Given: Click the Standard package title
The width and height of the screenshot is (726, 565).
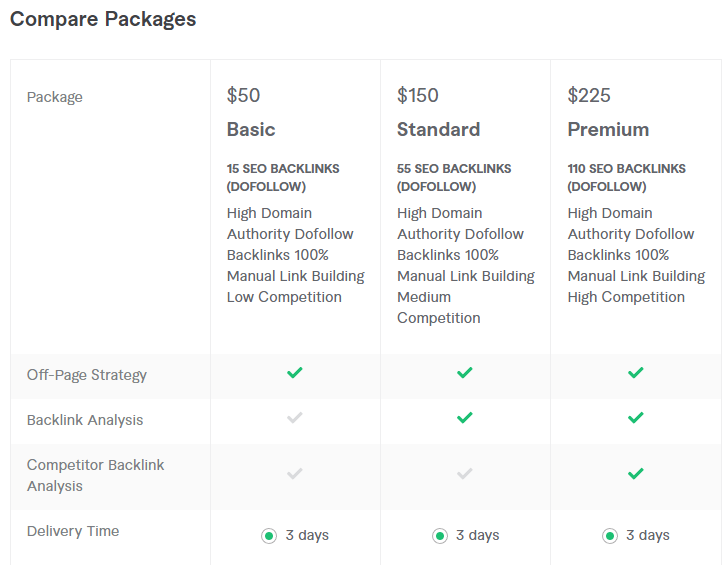Looking at the screenshot, I should coord(438,129).
